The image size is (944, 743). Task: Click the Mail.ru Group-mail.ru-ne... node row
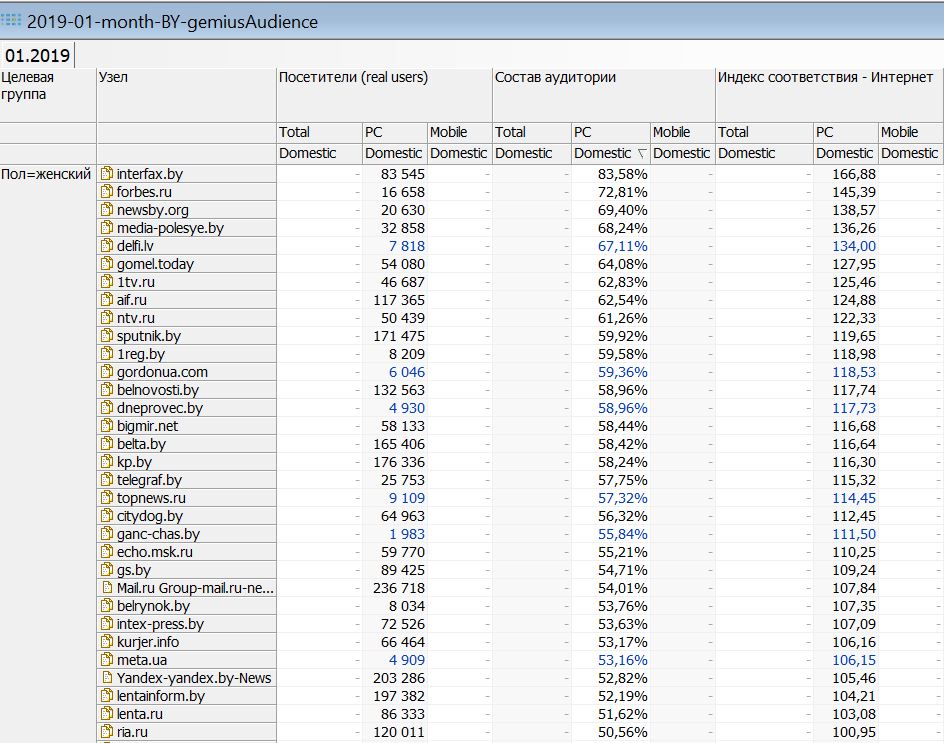click(x=194, y=588)
